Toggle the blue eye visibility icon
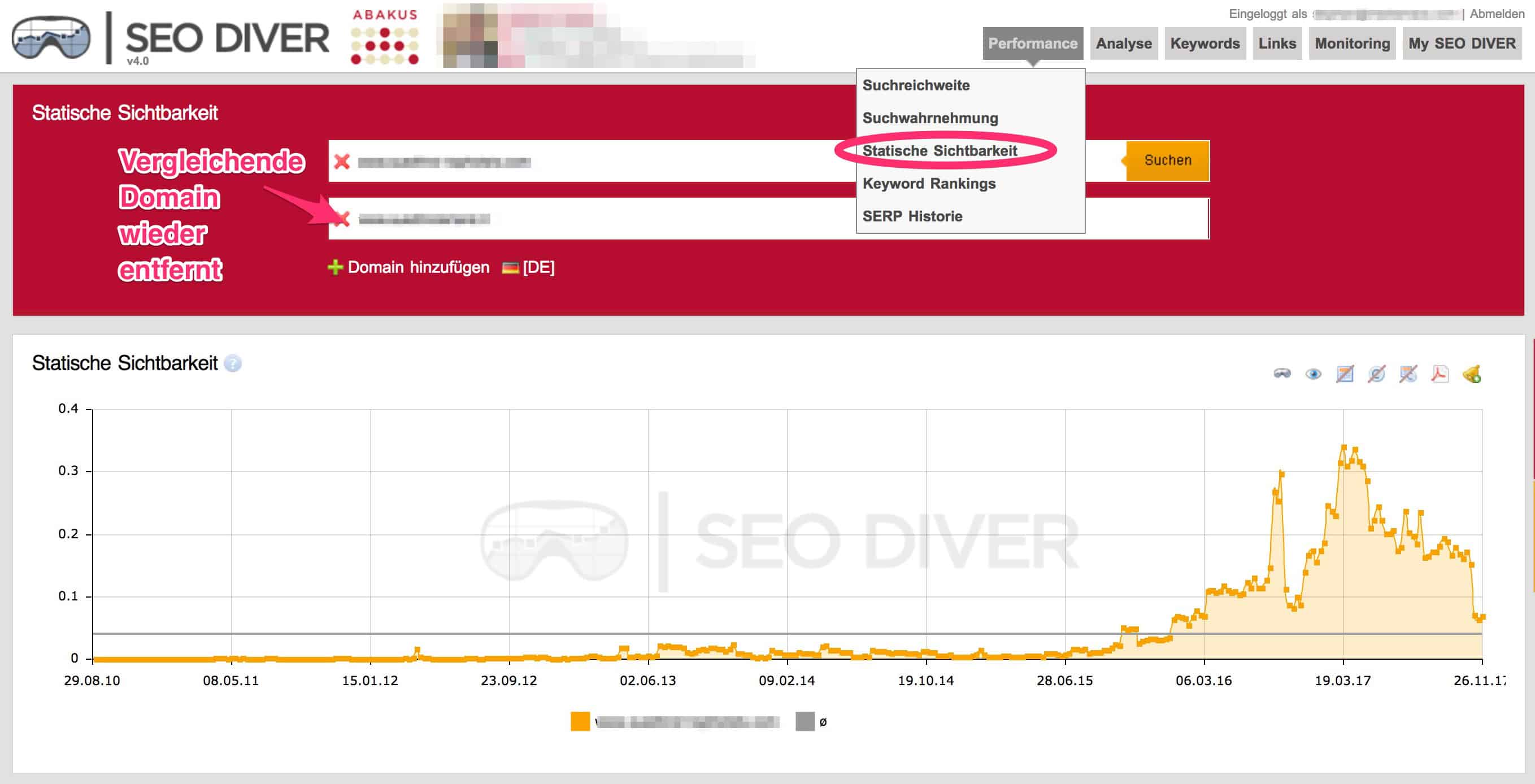This screenshot has height=784, width=1535. click(x=1314, y=374)
